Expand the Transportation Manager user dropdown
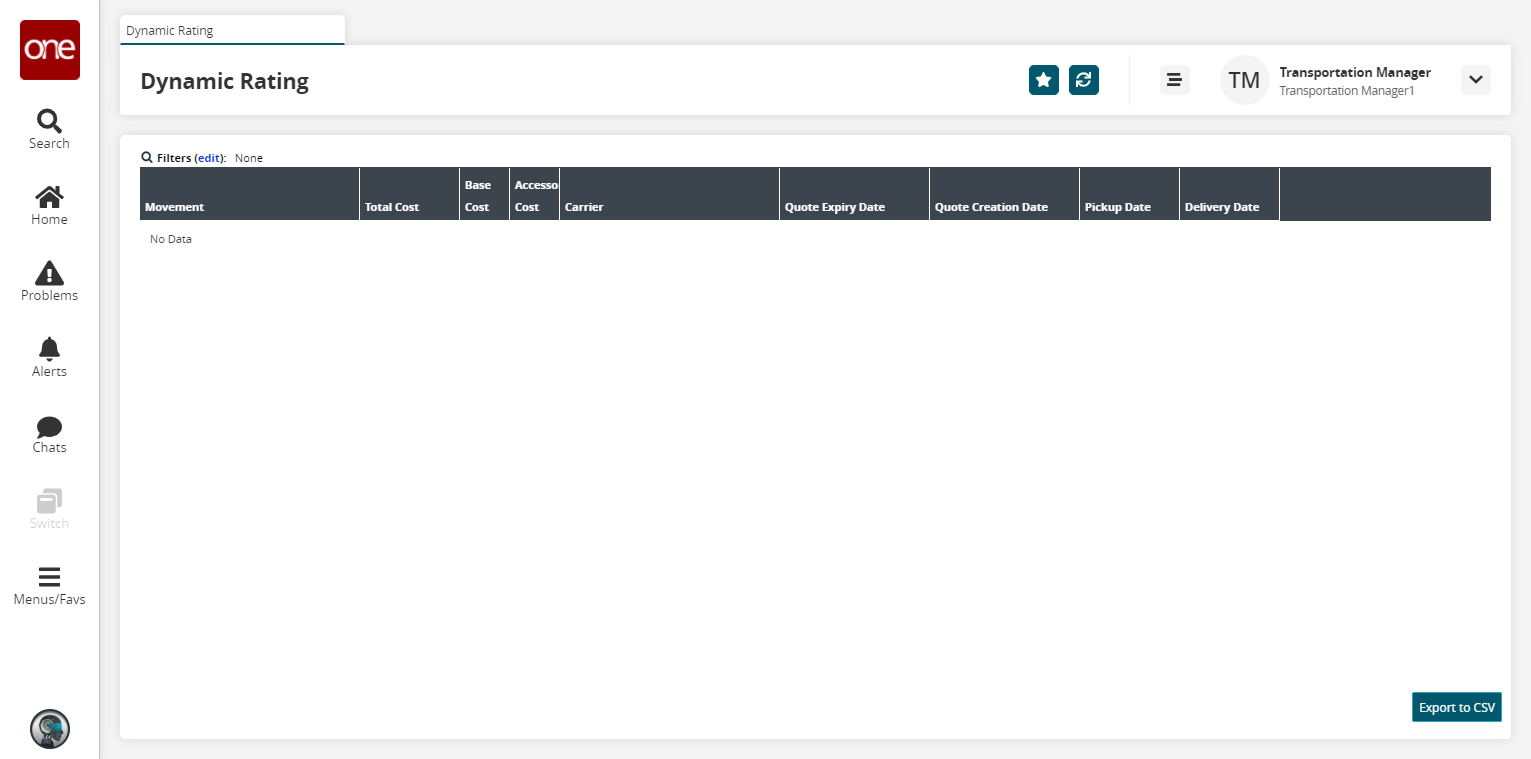The width and height of the screenshot is (1531, 759). [1476, 80]
